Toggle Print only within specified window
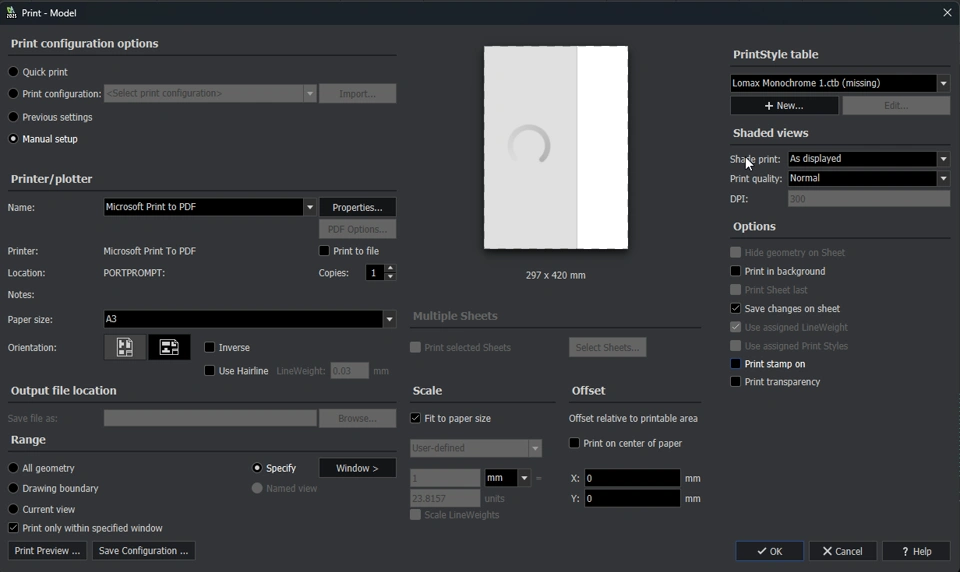This screenshot has width=960, height=572. coord(13,527)
